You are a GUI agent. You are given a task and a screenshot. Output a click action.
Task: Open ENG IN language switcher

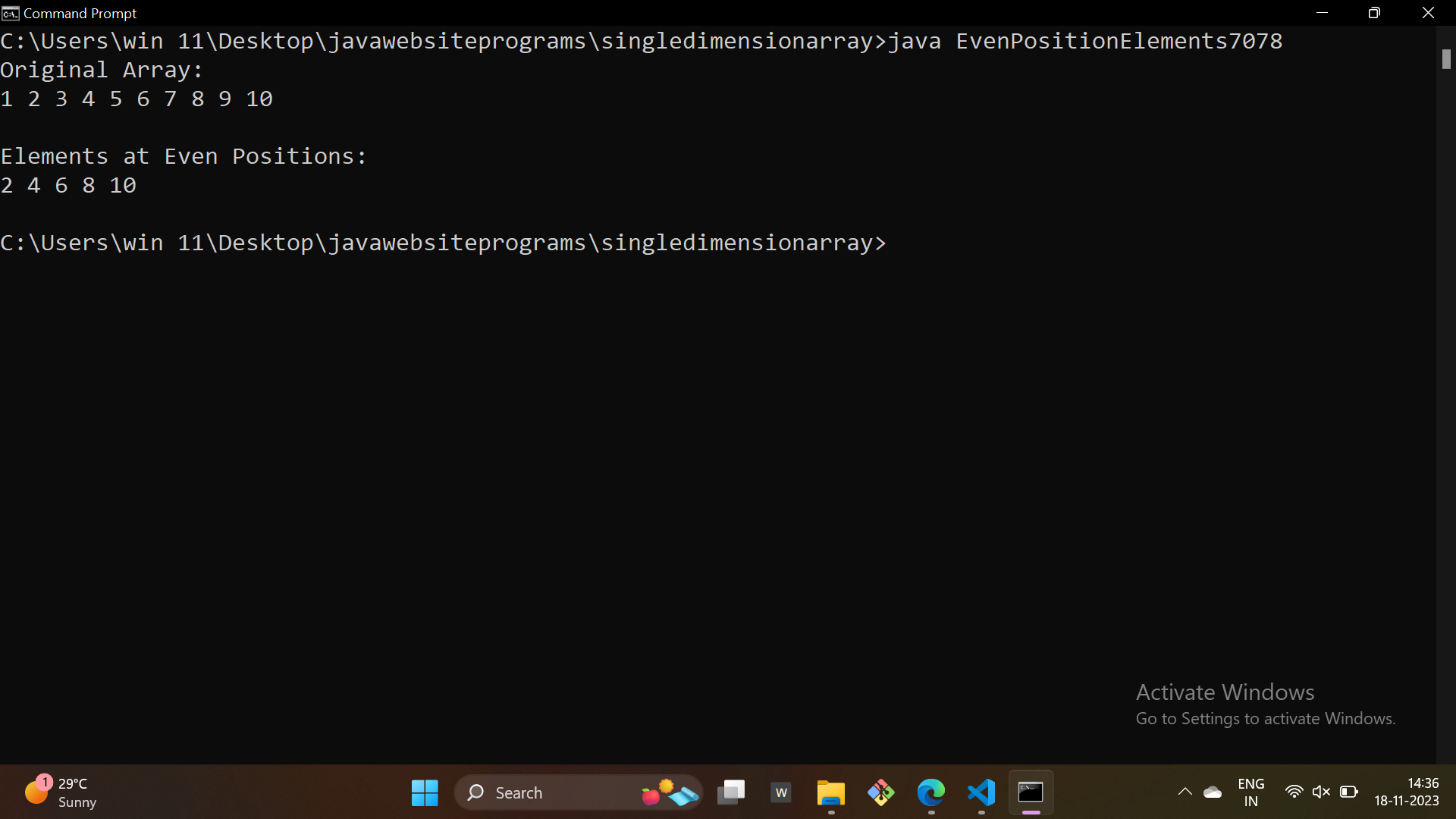click(x=1250, y=792)
